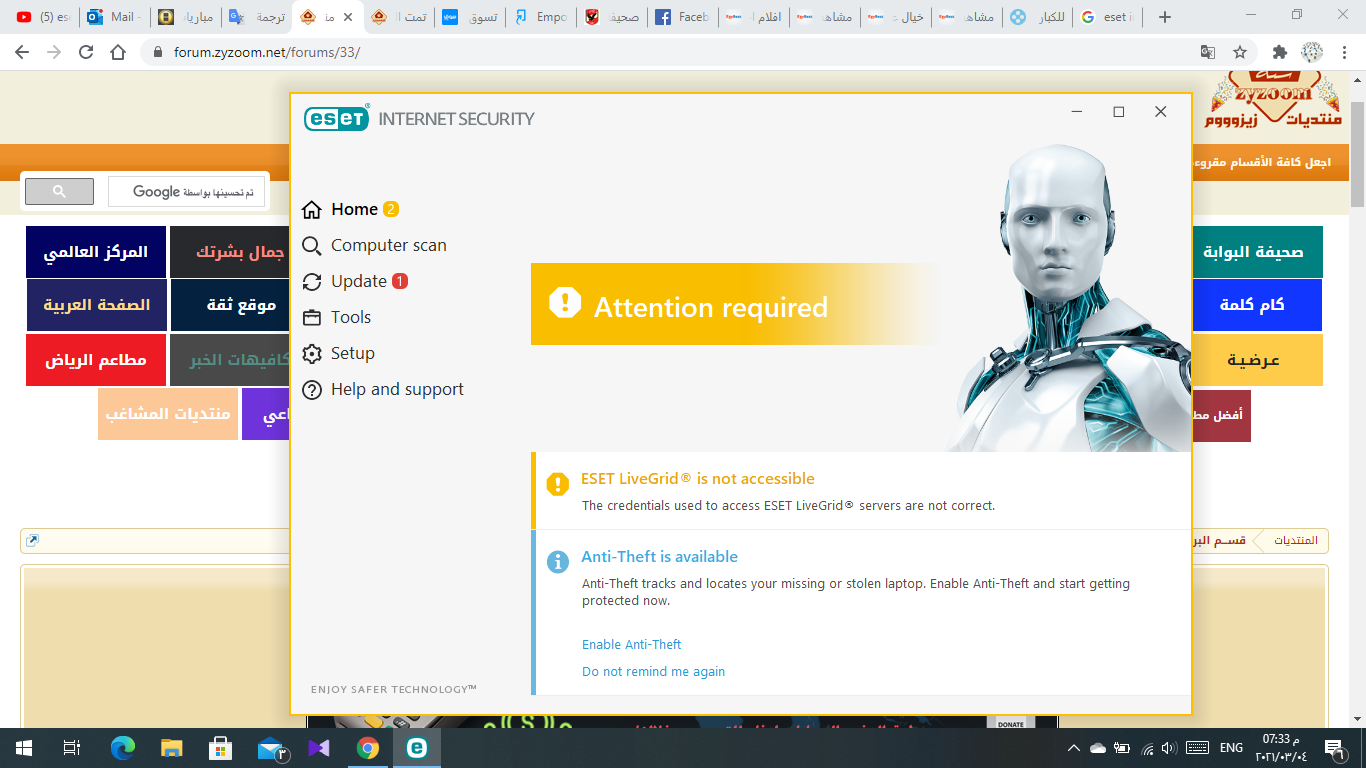Open Tools in the ESET sidebar

(336, 317)
